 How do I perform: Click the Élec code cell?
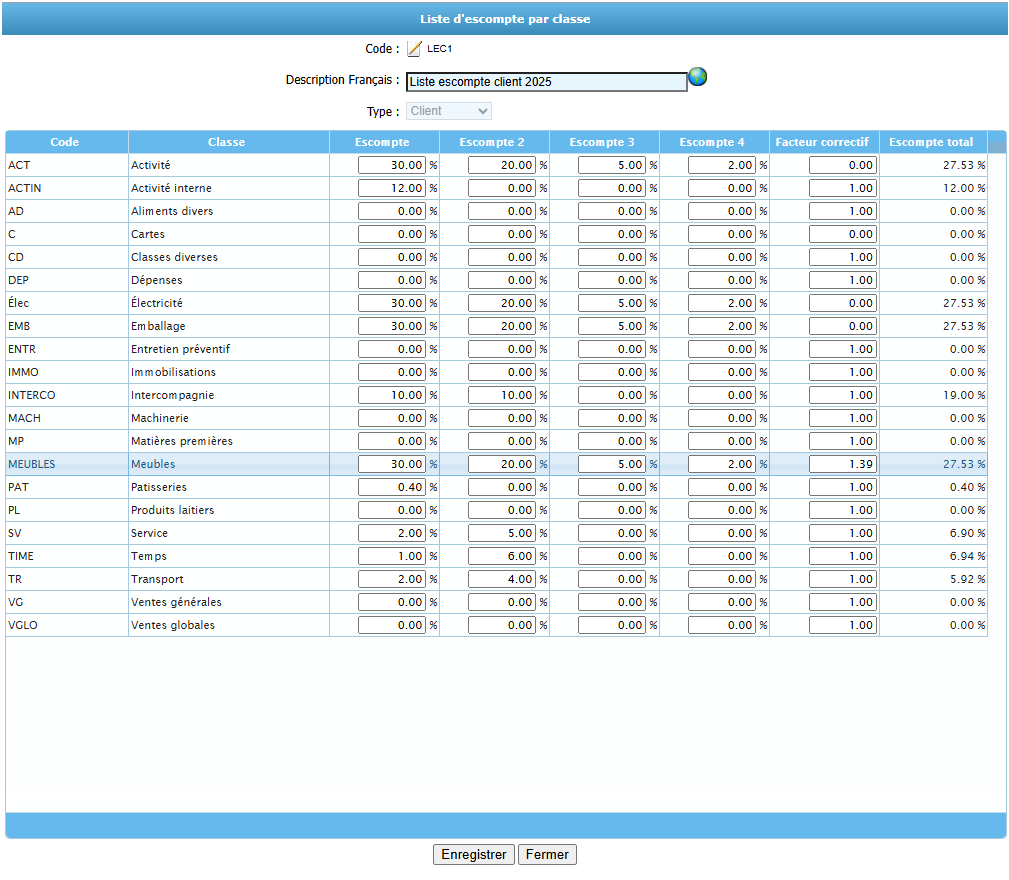(67, 304)
